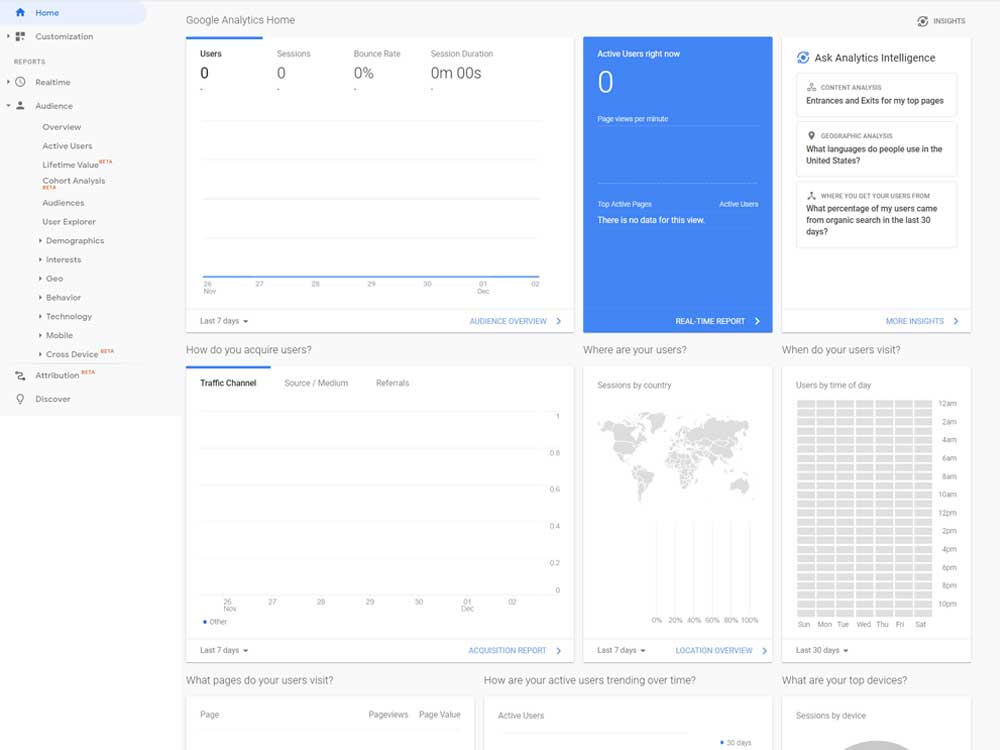Click the Discover icon in the sidebar
Viewport: 1000px width, 750px height.
coord(18,398)
